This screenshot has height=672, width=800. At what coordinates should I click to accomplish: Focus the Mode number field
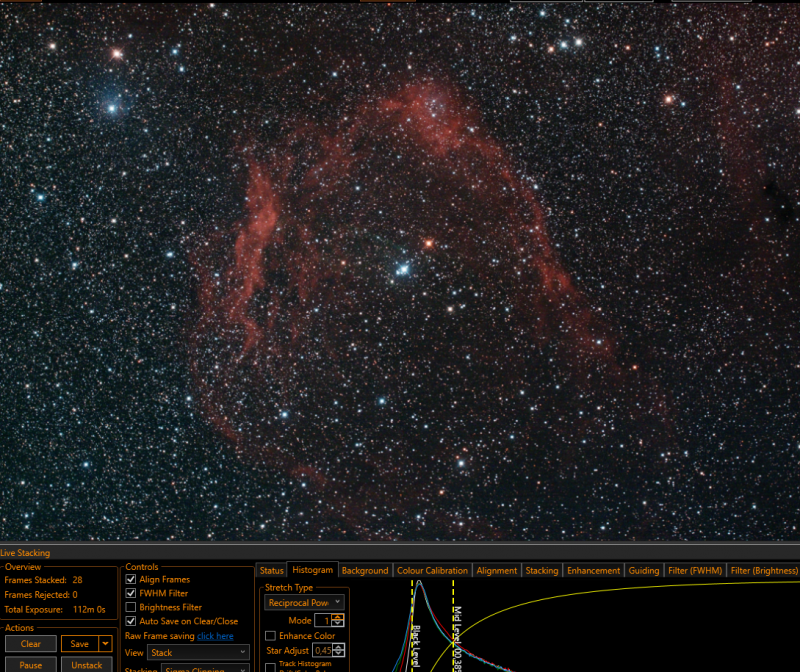323,620
